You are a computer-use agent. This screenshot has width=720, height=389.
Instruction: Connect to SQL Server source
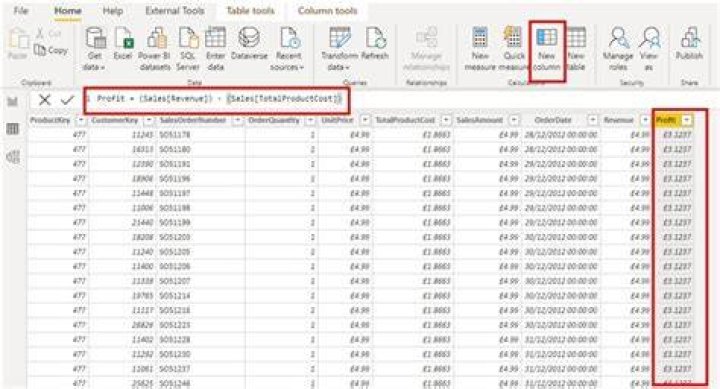[x=188, y=49]
